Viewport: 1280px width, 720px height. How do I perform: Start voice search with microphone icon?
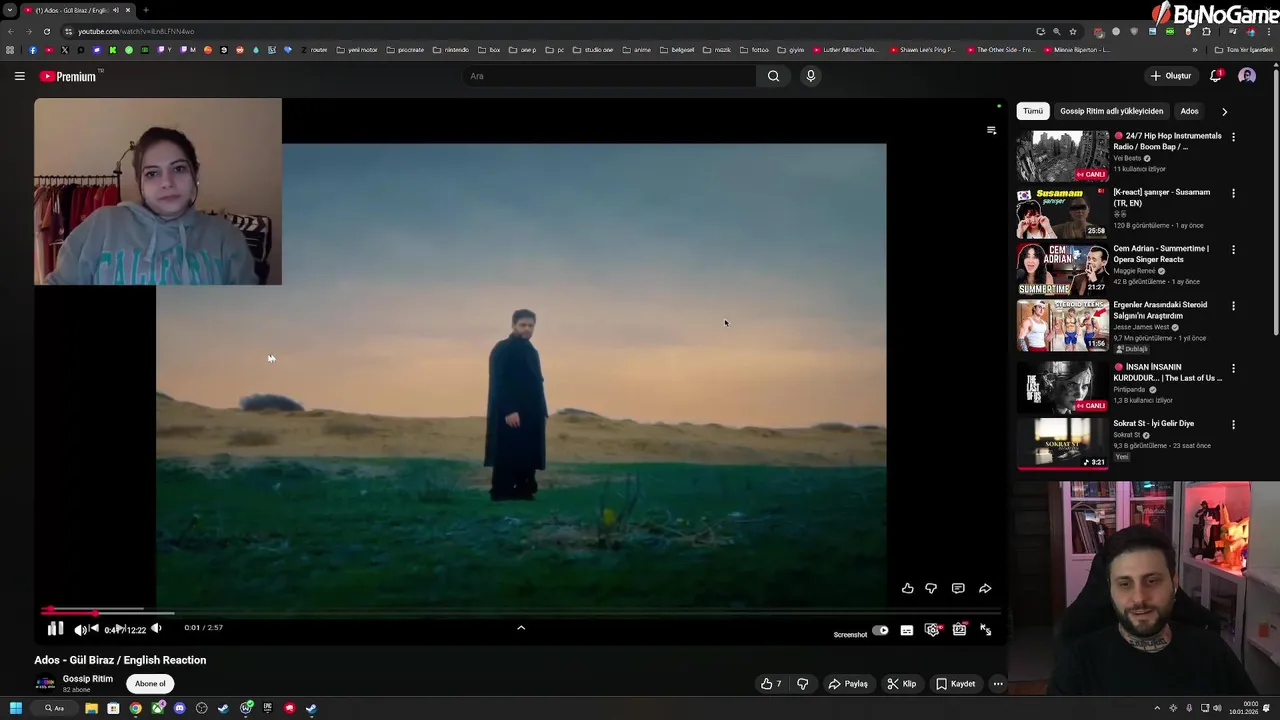tap(811, 76)
